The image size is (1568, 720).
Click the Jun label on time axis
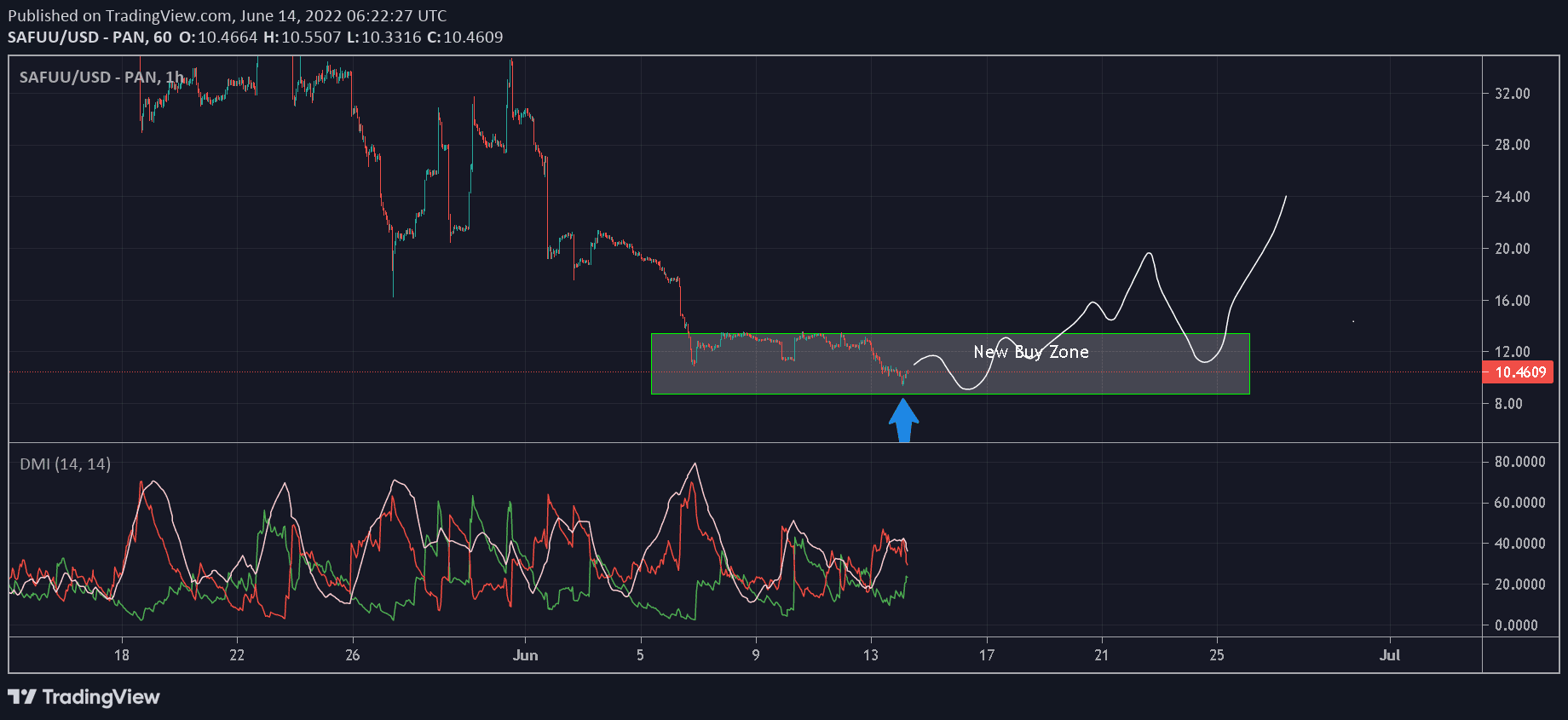(x=525, y=655)
